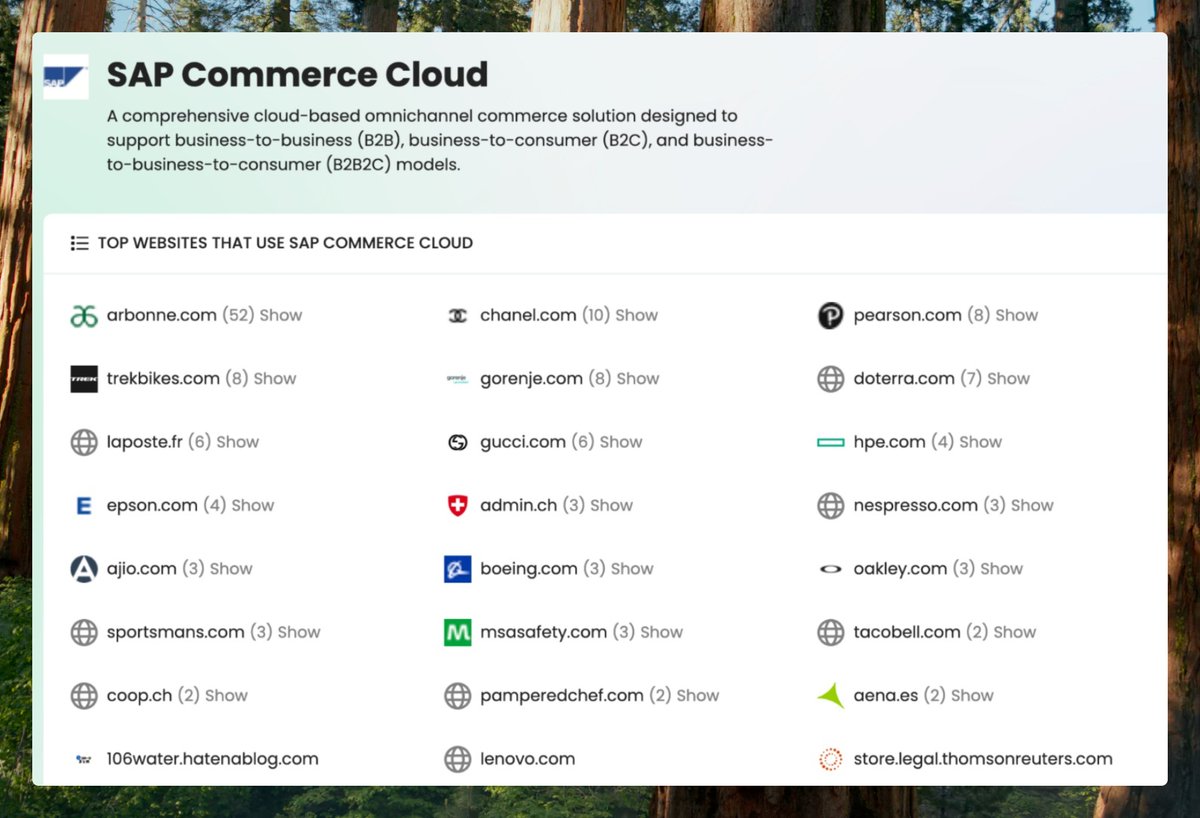Expand Show for nespresso.com

point(1032,505)
